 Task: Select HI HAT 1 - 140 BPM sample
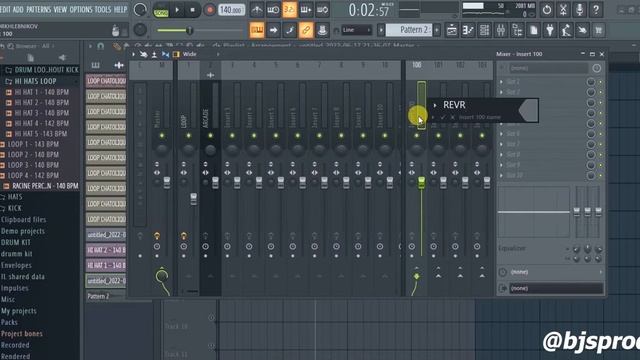tap(42, 92)
